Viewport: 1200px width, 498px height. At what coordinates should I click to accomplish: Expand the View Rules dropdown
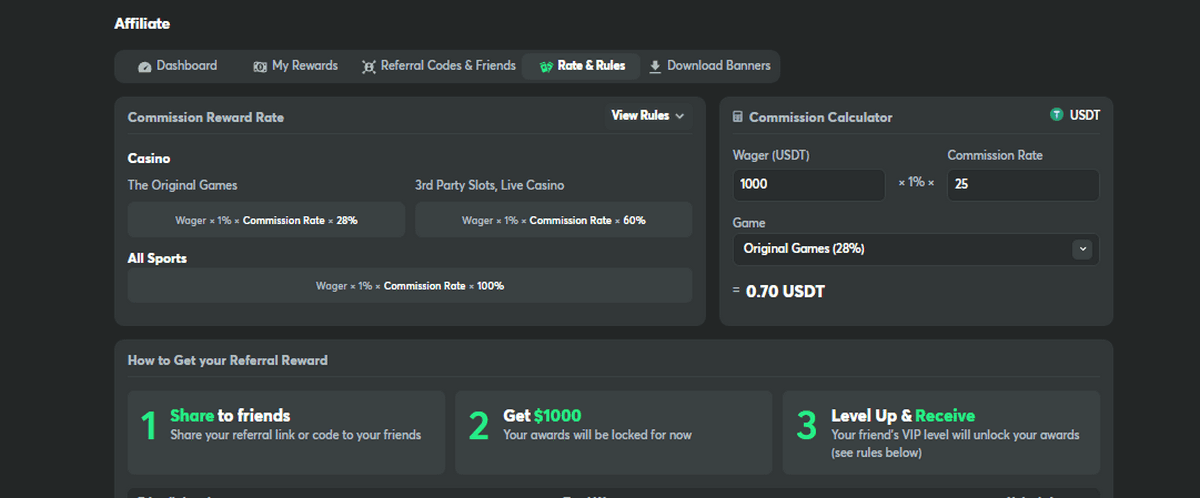[640, 116]
